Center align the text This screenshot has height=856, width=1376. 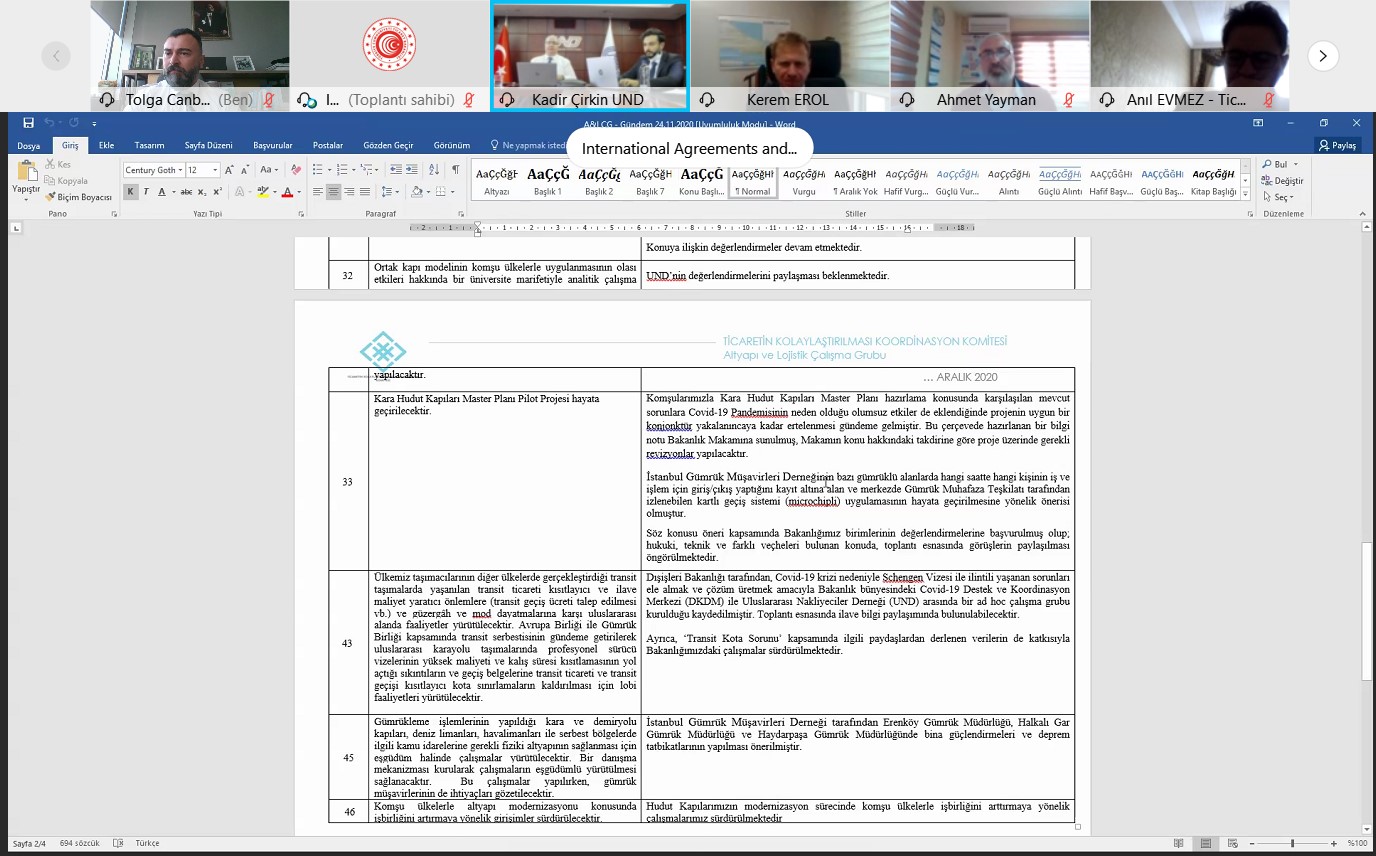[334, 192]
